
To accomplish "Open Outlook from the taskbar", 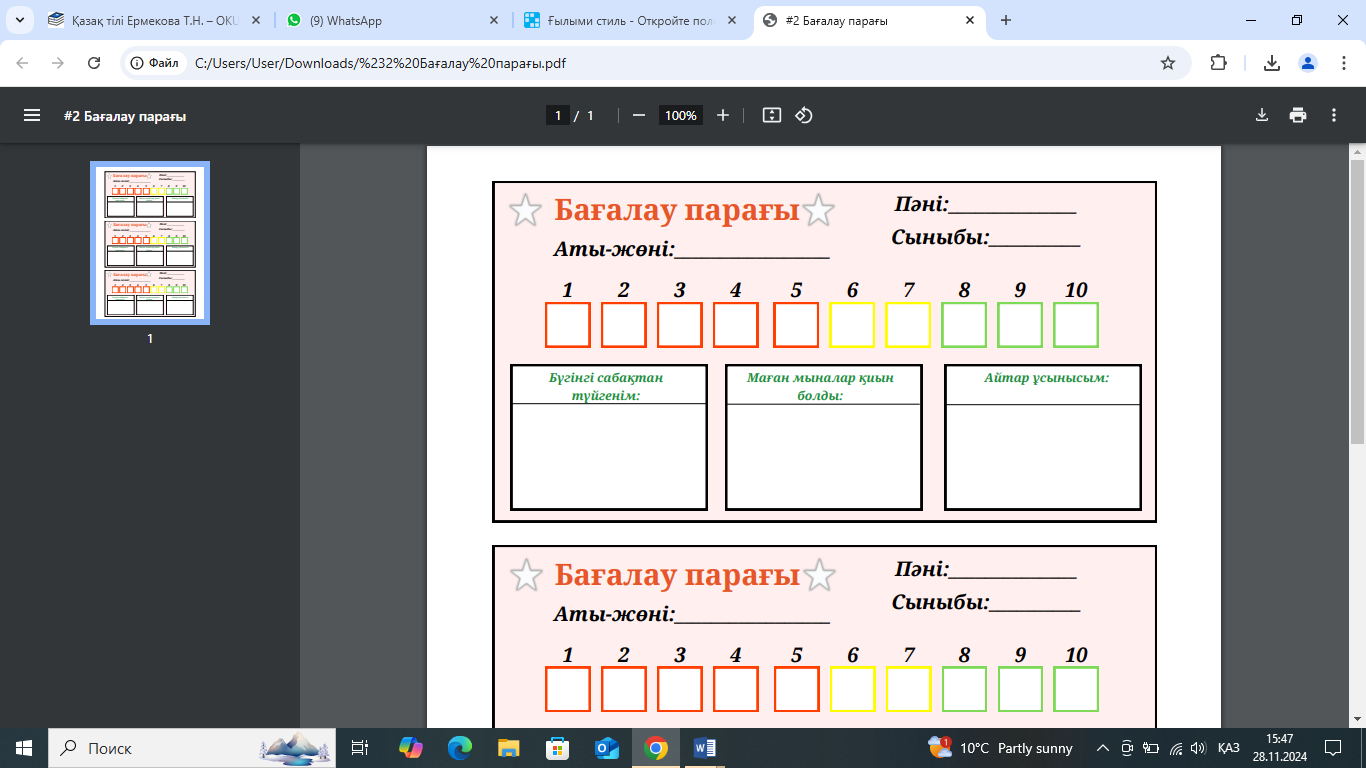I will [x=607, y=748].
